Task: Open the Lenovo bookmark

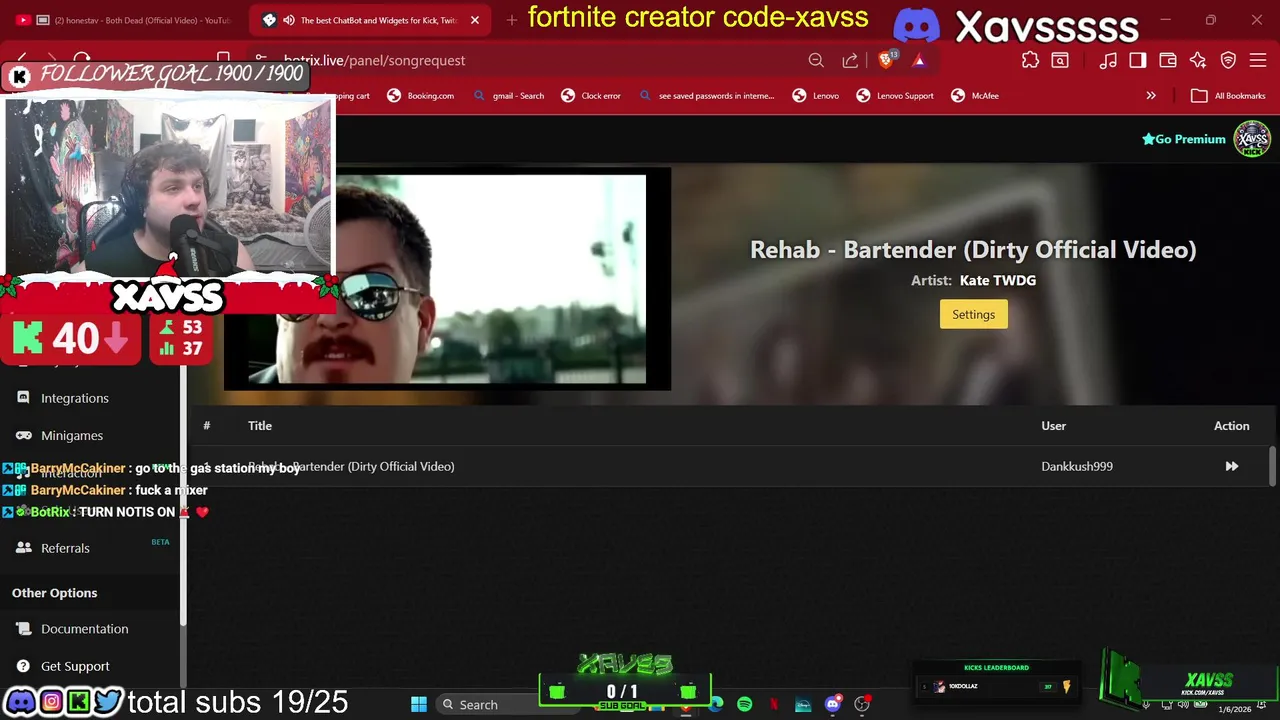Action: tap(815, 96)
